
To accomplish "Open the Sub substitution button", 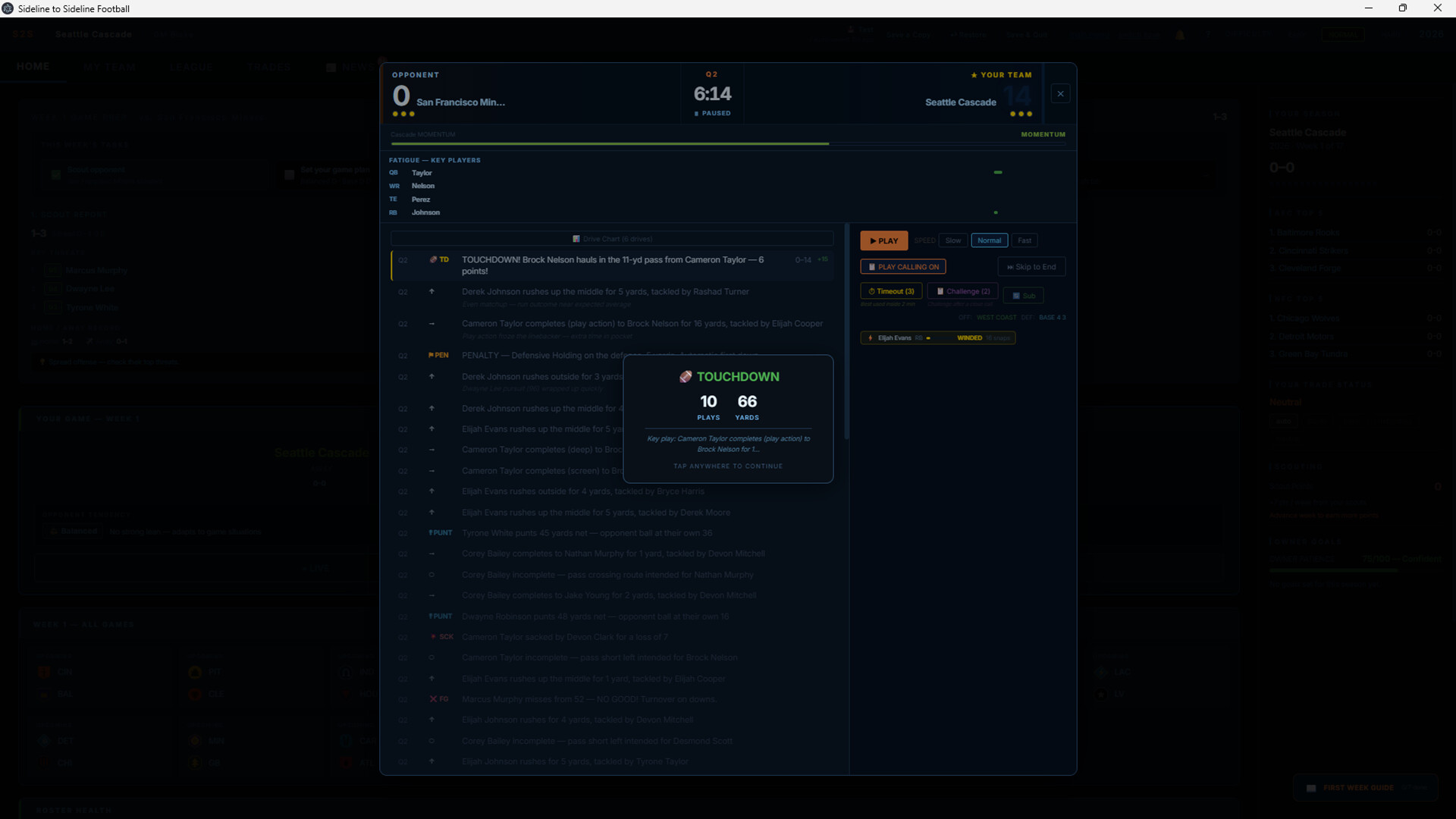I will point(1024,296).
